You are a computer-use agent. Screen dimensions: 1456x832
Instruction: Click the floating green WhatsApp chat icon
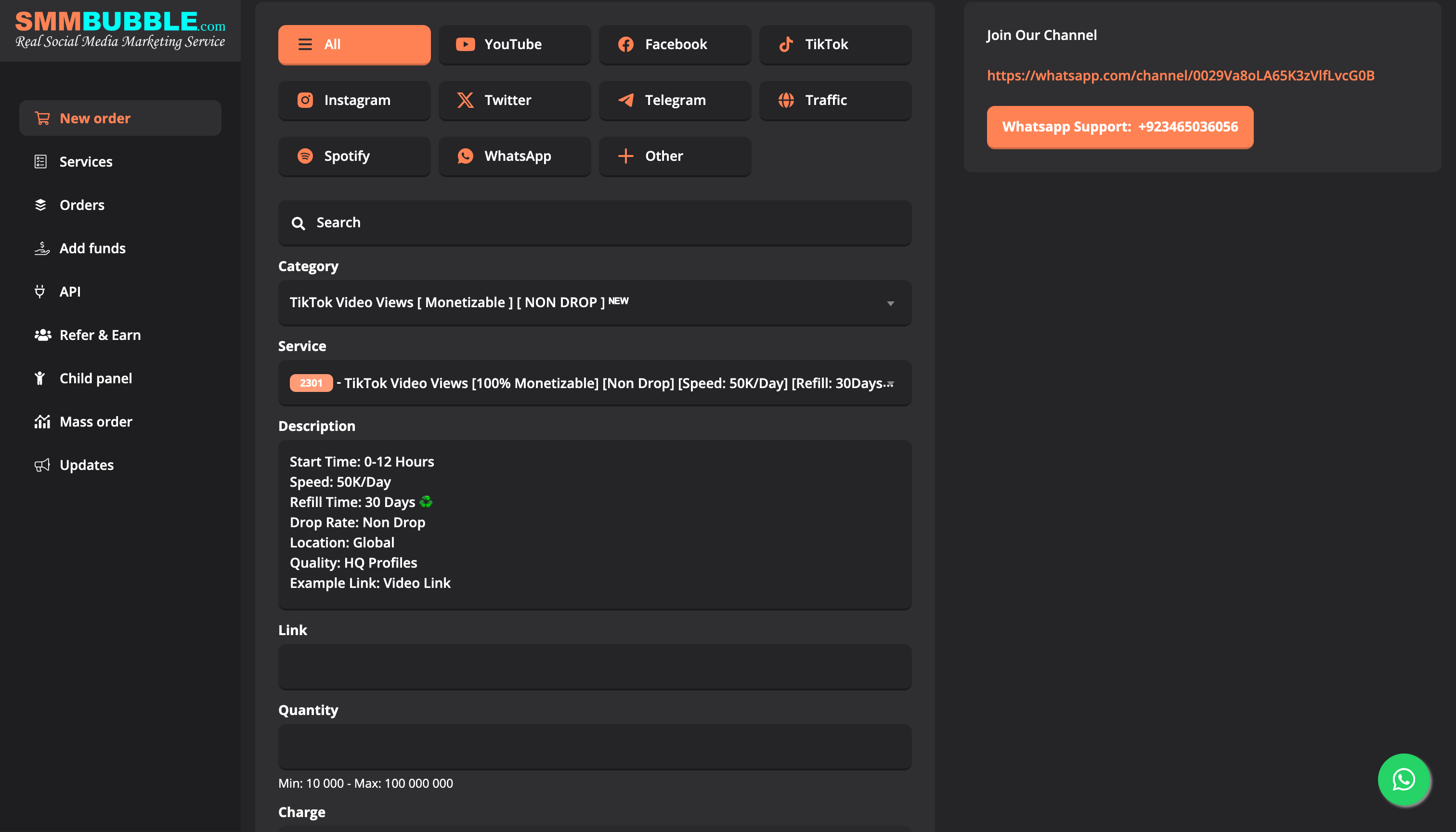[x=1403, y=779]
